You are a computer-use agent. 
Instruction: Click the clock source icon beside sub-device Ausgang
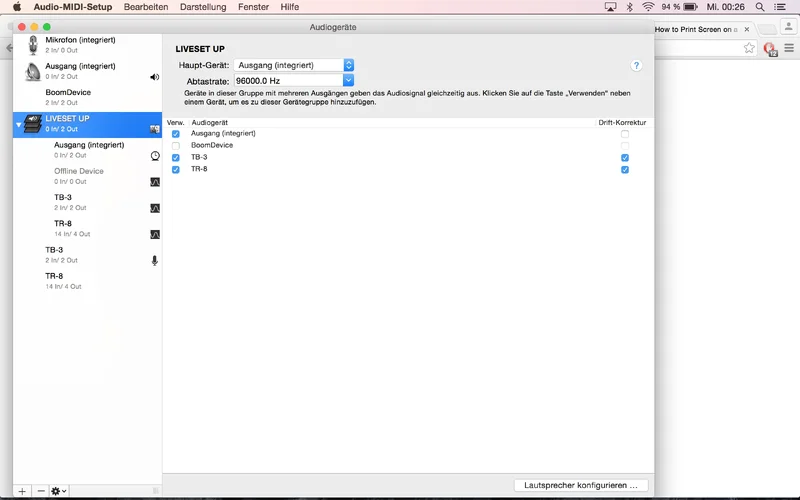pyautogui.click(x=155, y=156)
